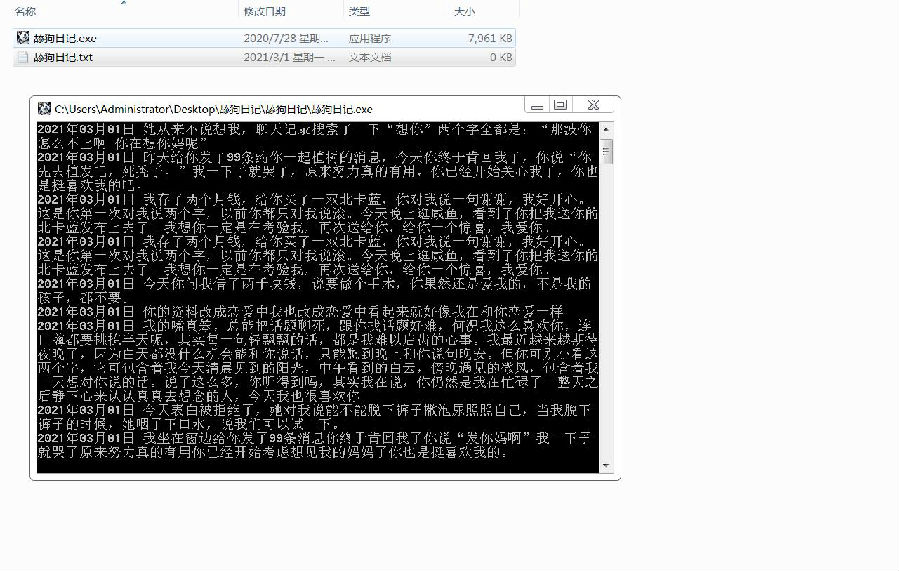Screen dimensions: 899x571
Task: Click the last console line ending 挺喜欢我的
Action: click(x=272, y=452)
